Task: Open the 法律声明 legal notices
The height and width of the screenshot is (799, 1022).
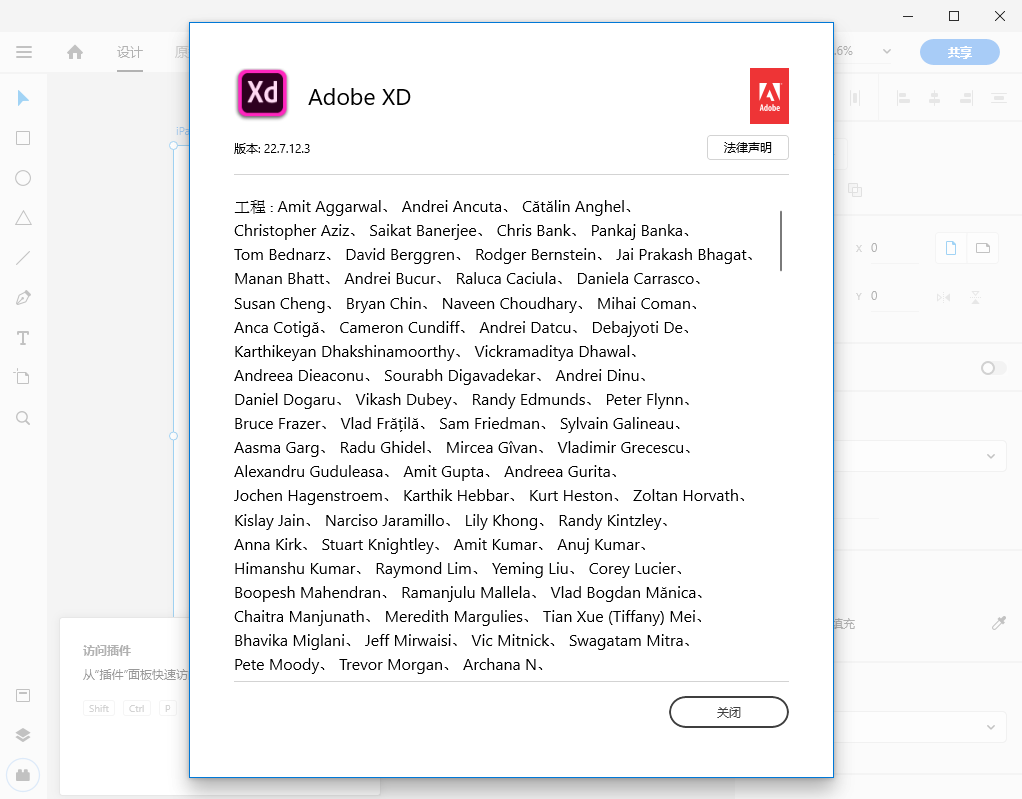Action: pos(748,148)
